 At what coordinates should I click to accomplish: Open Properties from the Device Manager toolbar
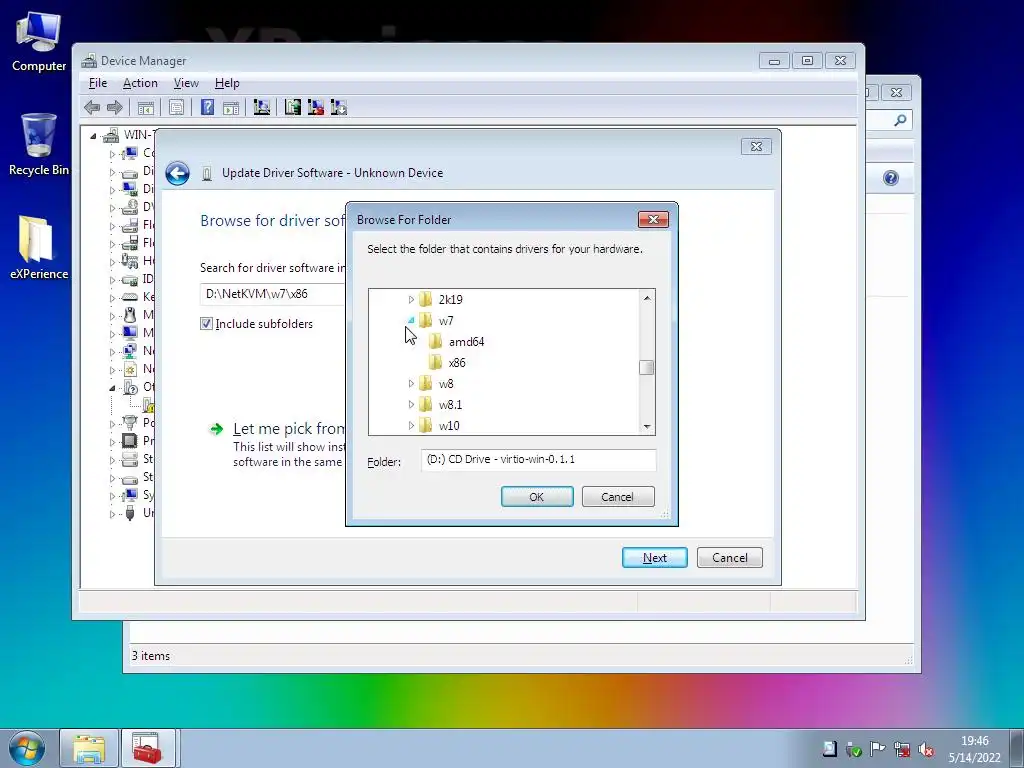(x=176, y=108)
